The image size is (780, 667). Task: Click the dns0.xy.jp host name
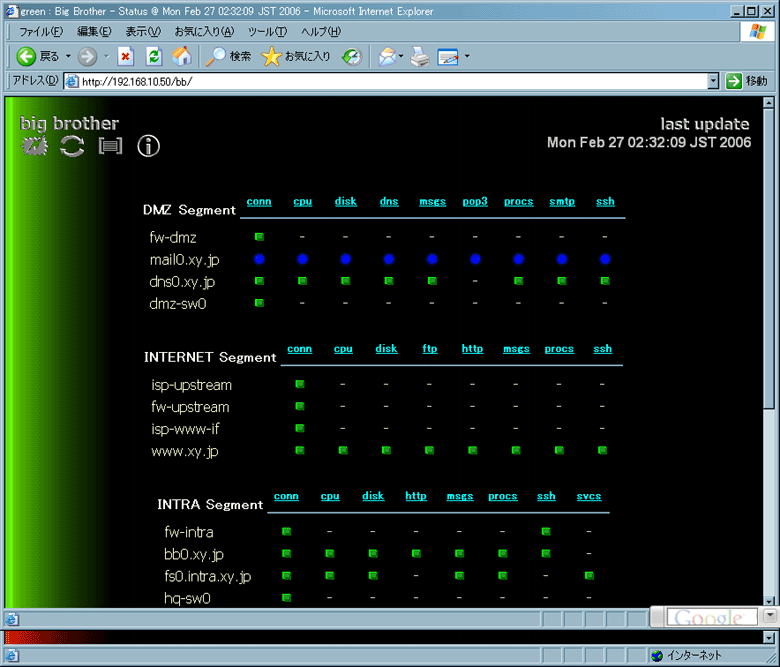182,282
